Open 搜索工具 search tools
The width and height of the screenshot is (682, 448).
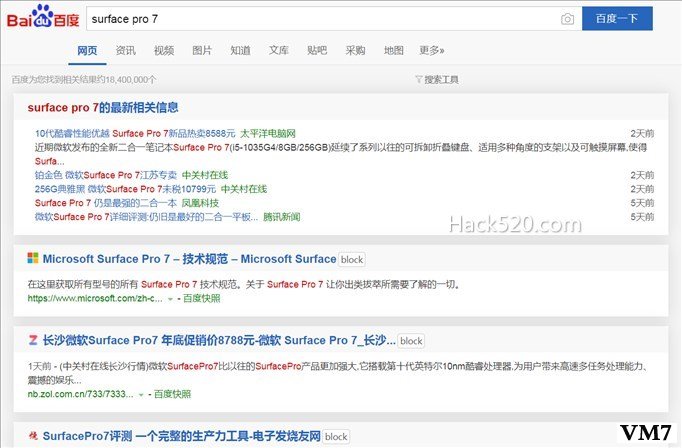(441, 80)
